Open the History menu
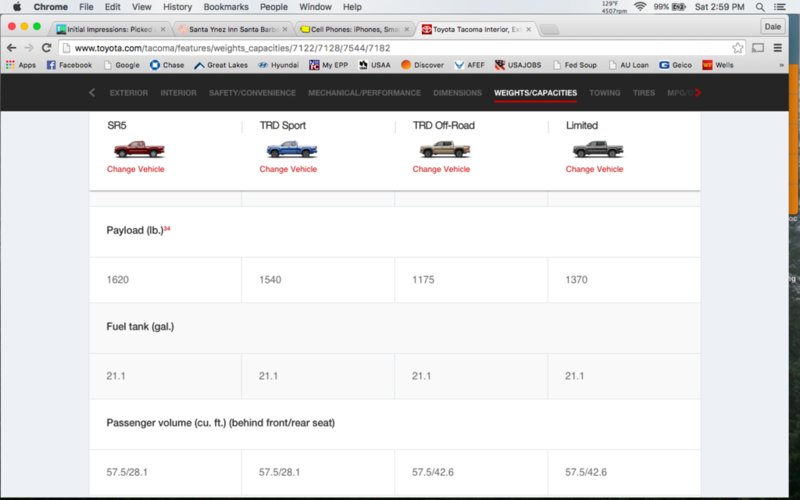The height and width of the screenshot is (500, 800). pyautogui.click(x=177, y=7)
